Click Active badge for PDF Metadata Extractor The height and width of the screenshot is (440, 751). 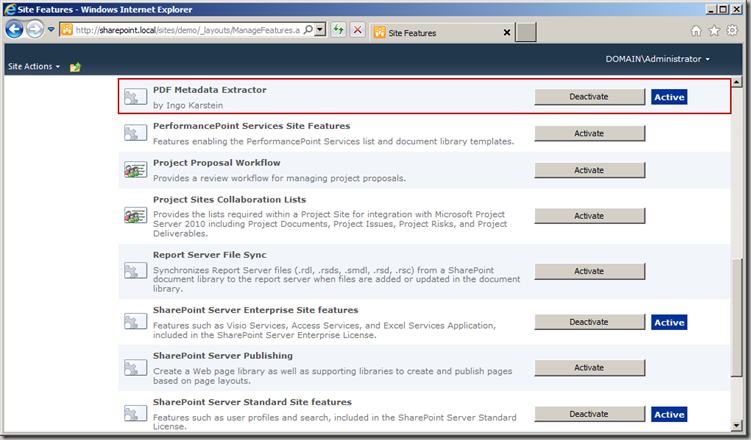point(669,97)
